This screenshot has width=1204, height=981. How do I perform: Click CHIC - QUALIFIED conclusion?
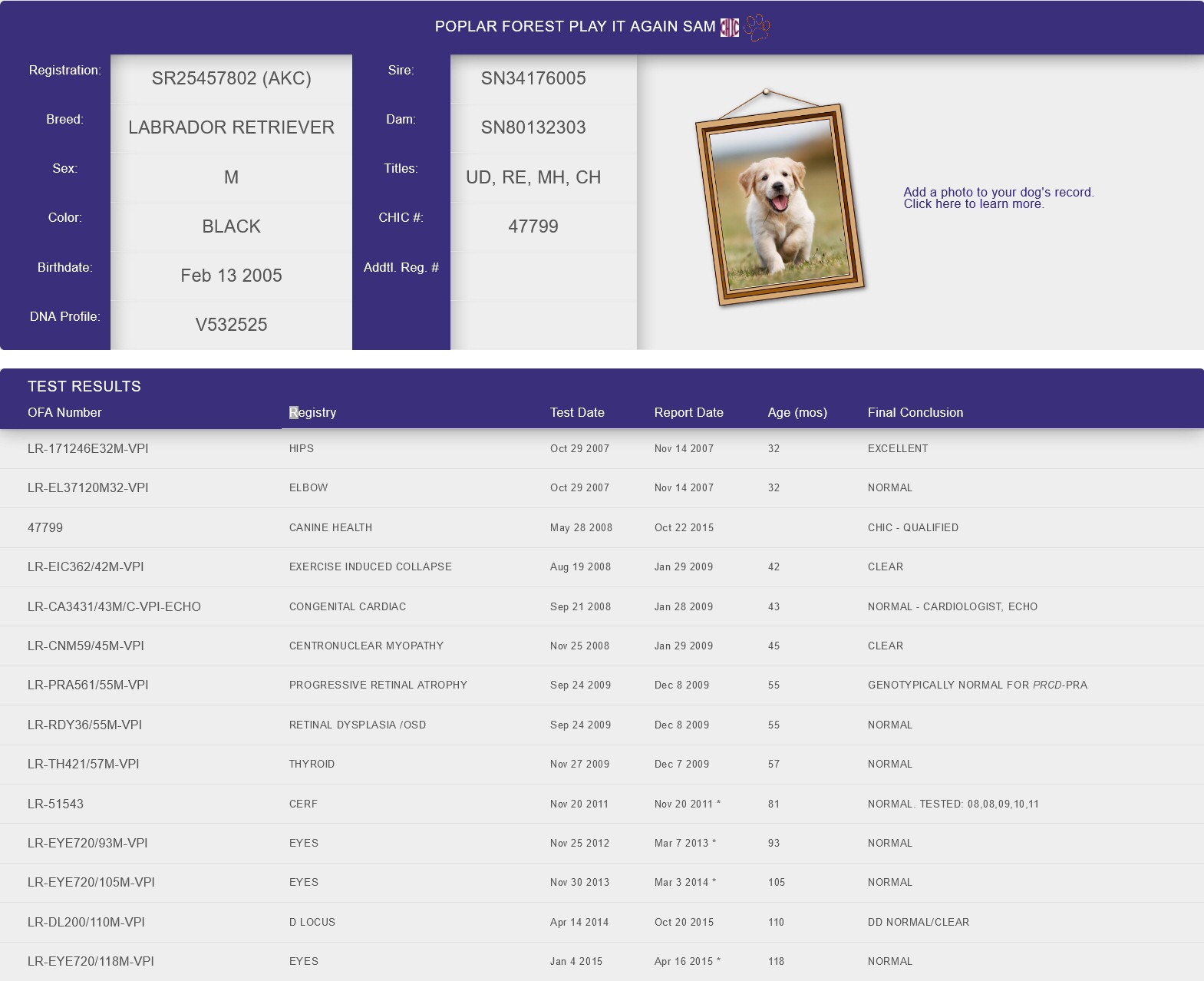[913, 527]
